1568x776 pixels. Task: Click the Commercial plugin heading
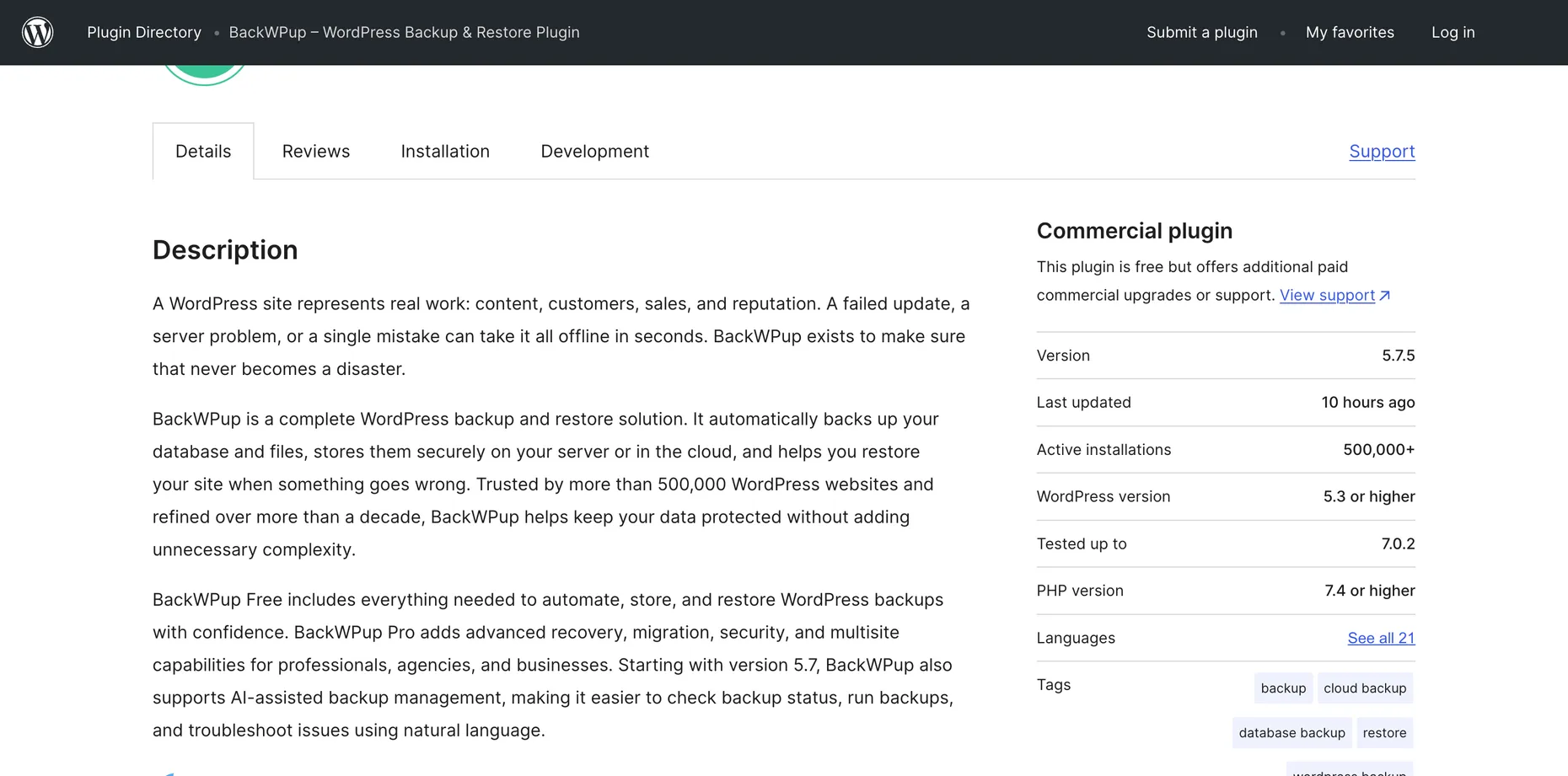1134,231
